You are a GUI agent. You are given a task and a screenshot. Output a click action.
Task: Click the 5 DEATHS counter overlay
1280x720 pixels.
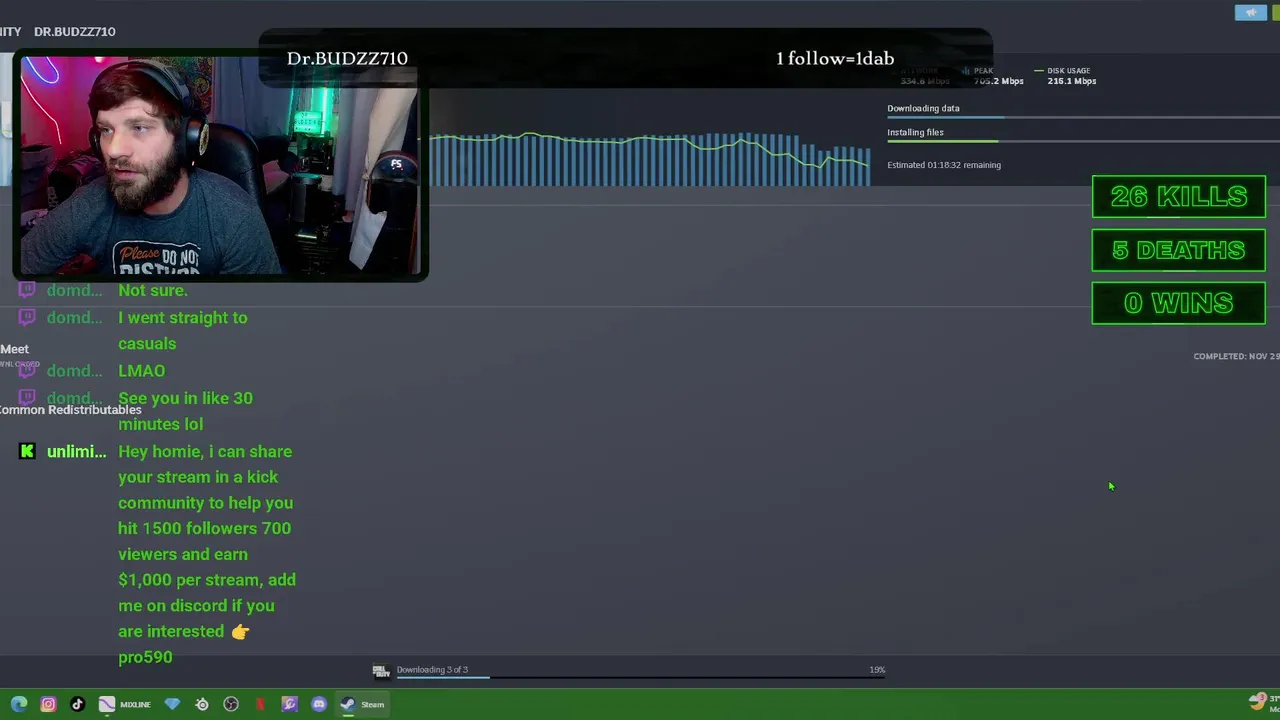pos(1179,250)
